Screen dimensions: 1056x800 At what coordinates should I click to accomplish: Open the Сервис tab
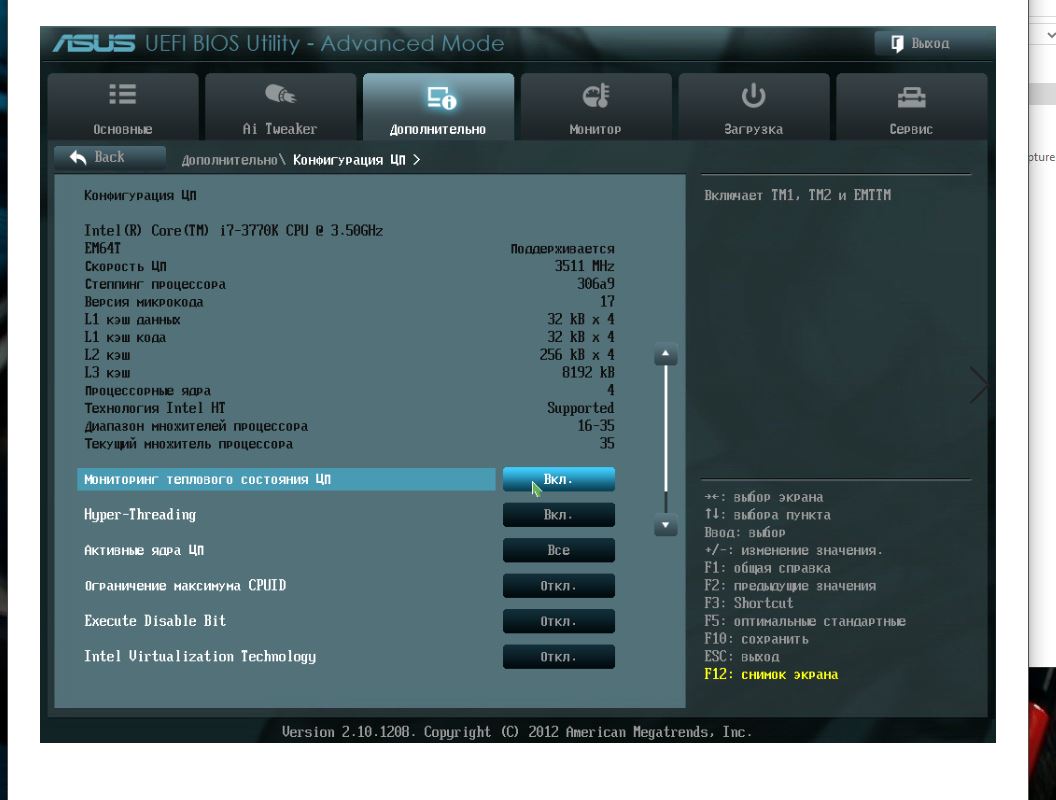pos(911,106)
